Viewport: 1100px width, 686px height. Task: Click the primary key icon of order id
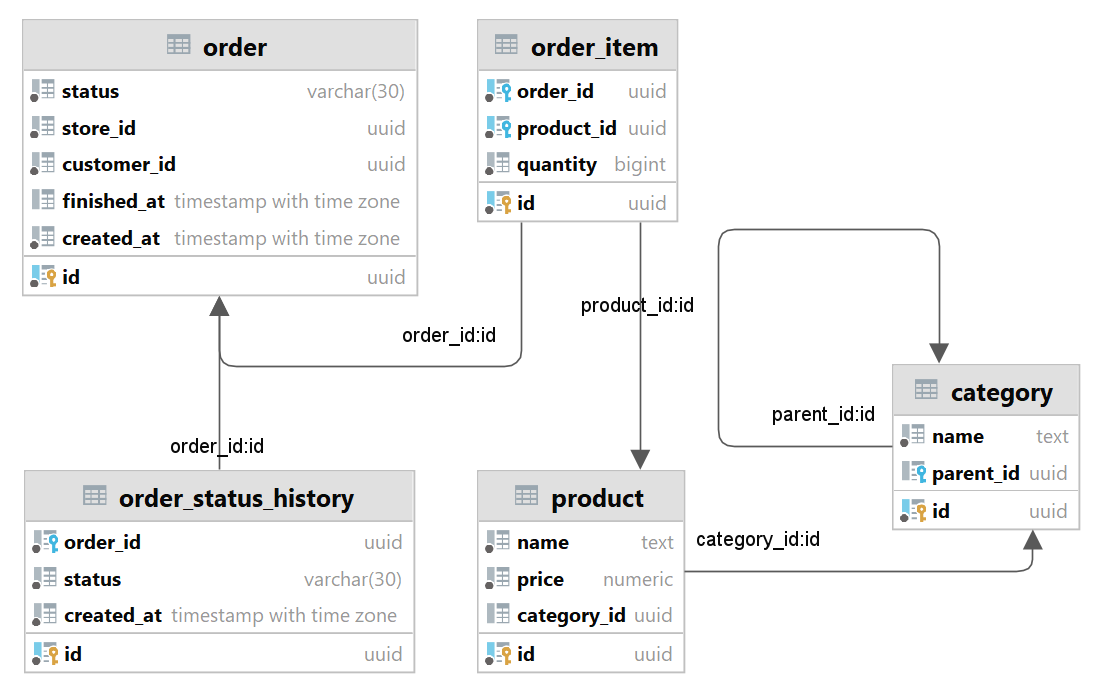(x=43, y=277)
